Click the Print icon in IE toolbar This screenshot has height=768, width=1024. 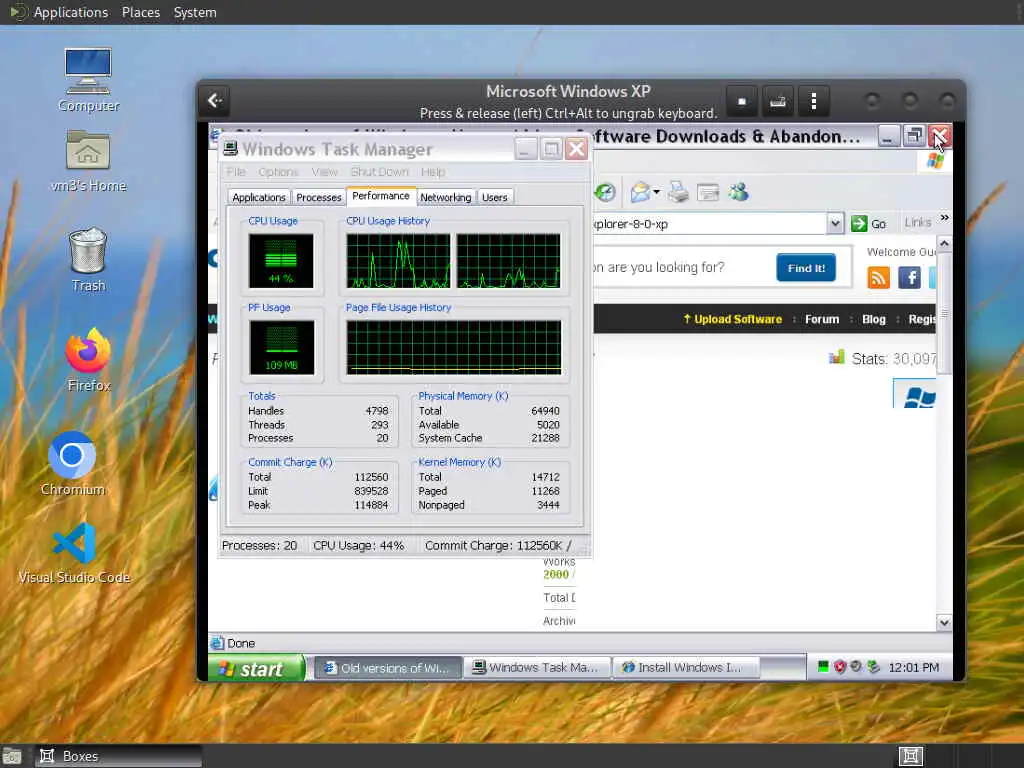coord(679,192)
